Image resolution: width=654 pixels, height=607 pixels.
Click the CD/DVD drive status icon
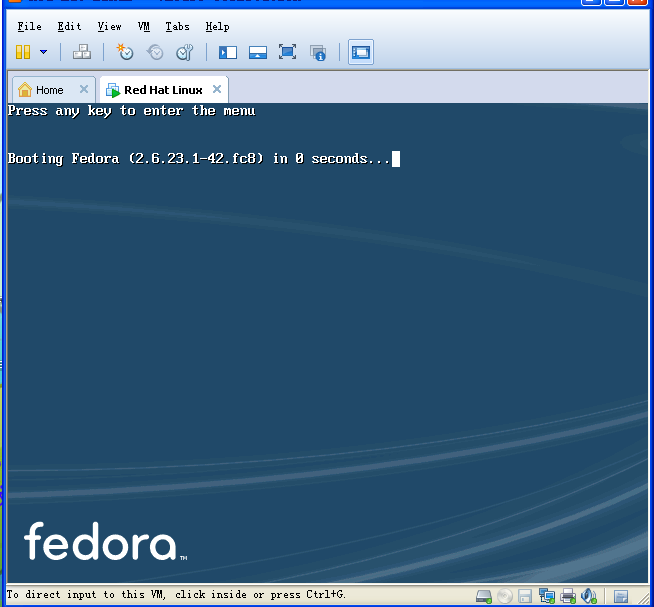(x=505, y=596)
